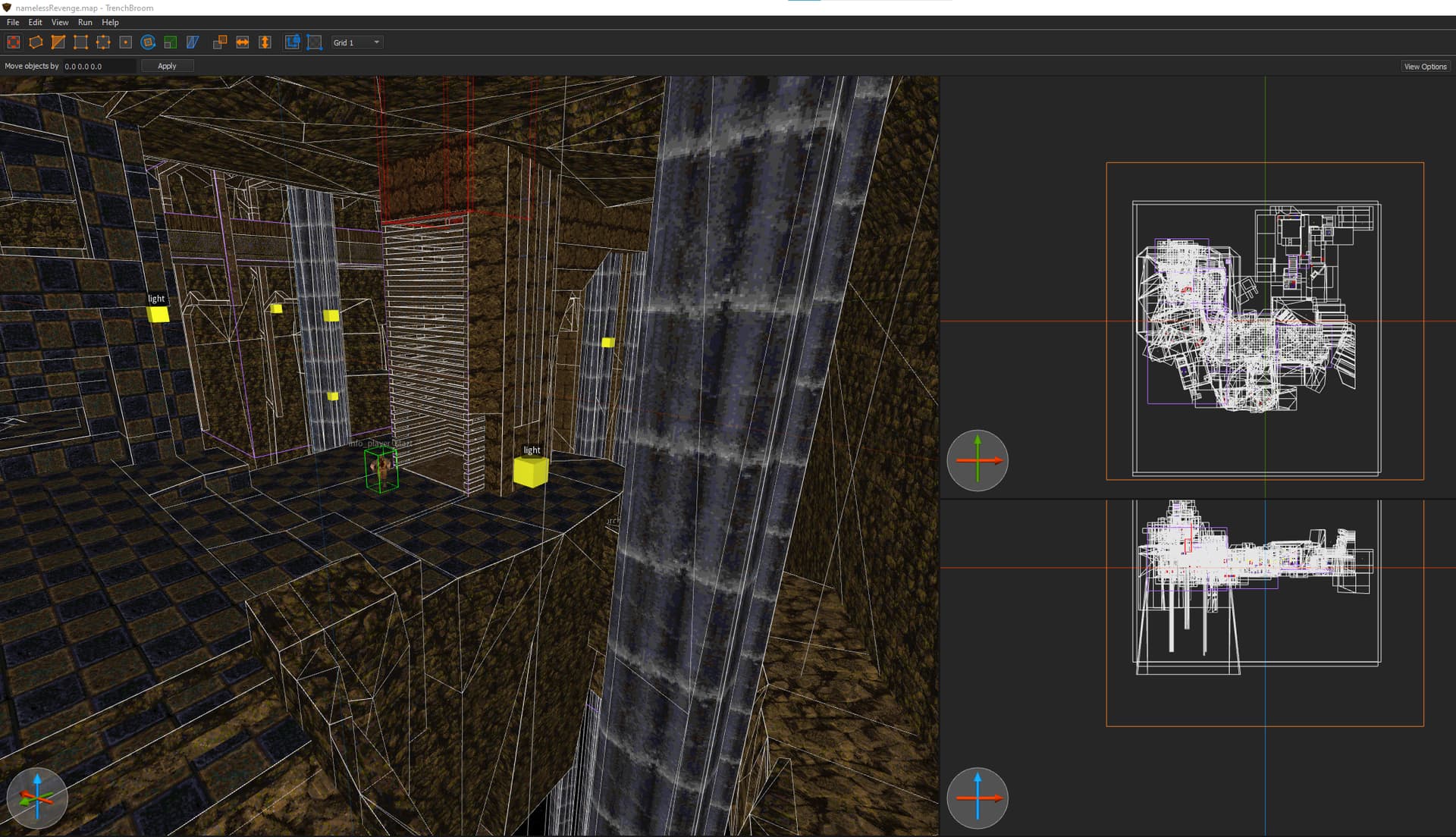Select the Edge tool
This screenshot has width=1456, height=837.
tap(103, 42)
